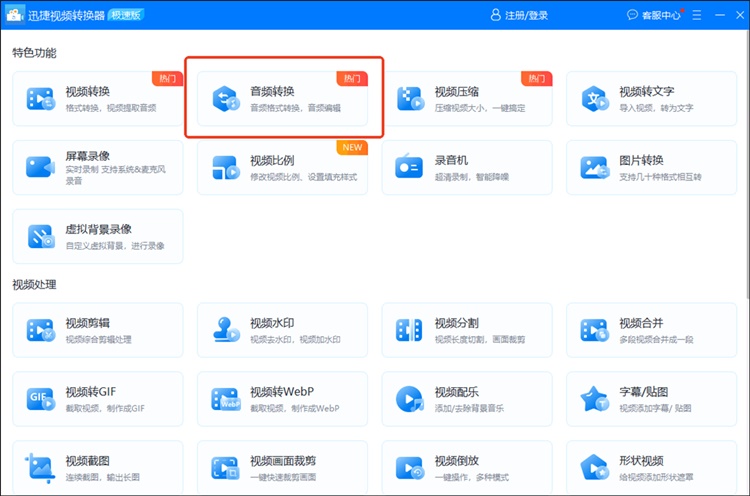Click the 屏幕录像 title text
Viewport: 750px width, 496px height.
pos(88,156)
